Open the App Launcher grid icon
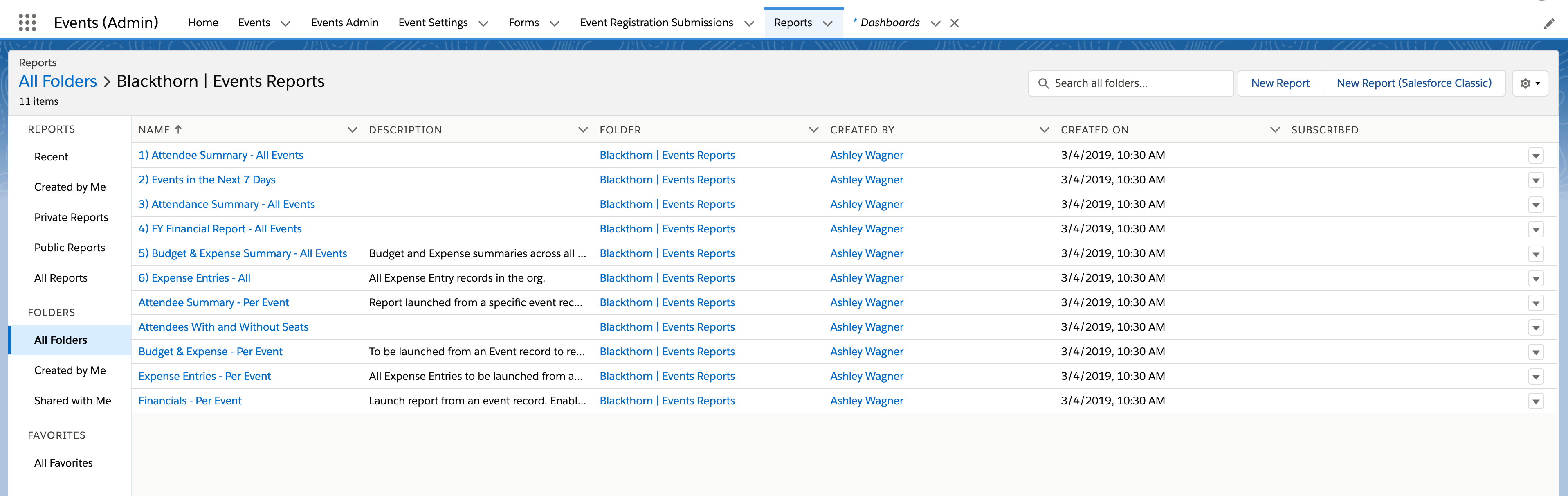Image resolution: width=1568 pixels, height=496 pixels. click(27, 23)
